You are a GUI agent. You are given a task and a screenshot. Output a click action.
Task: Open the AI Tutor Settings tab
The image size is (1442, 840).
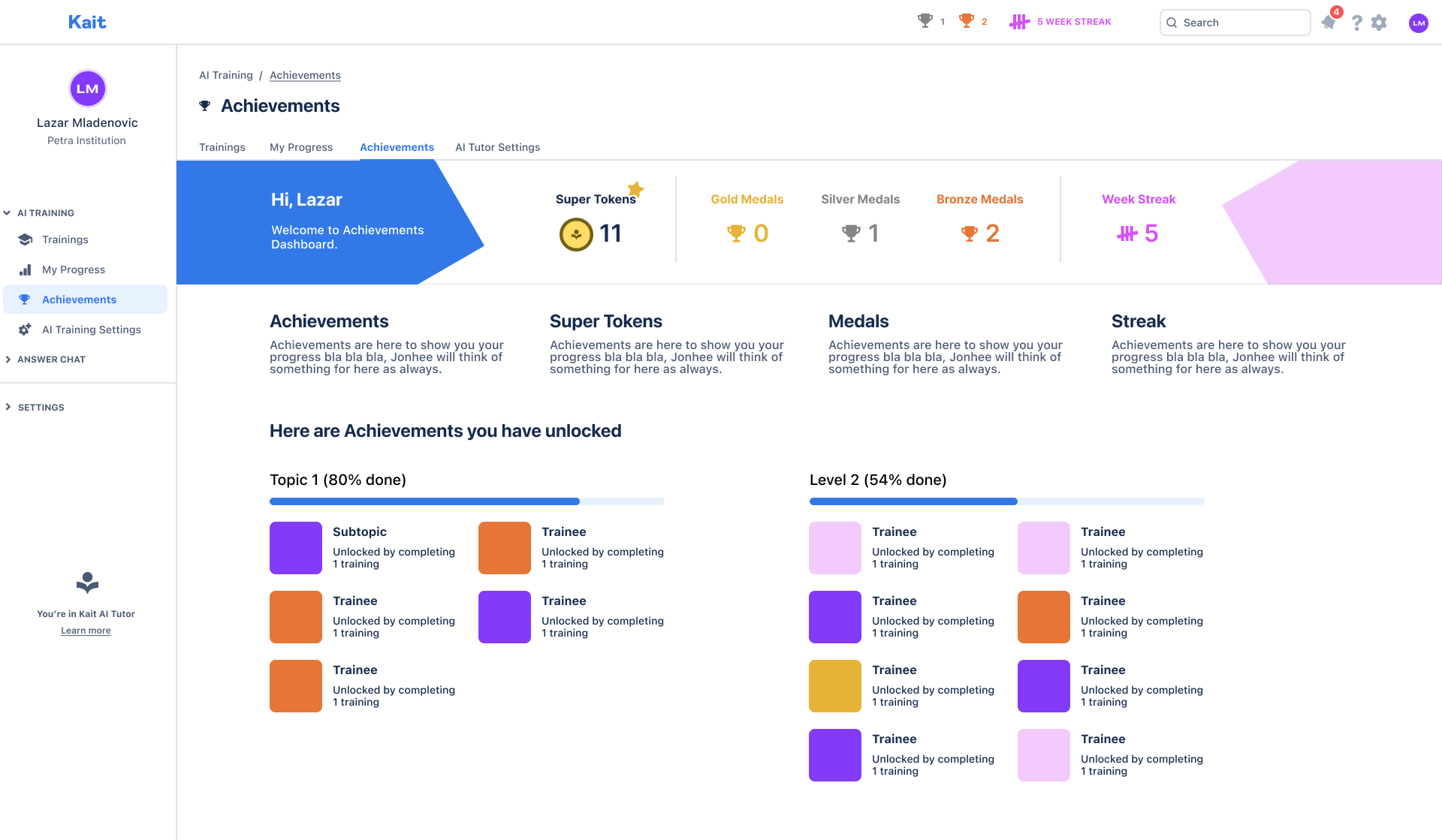[x=497, y=147]
